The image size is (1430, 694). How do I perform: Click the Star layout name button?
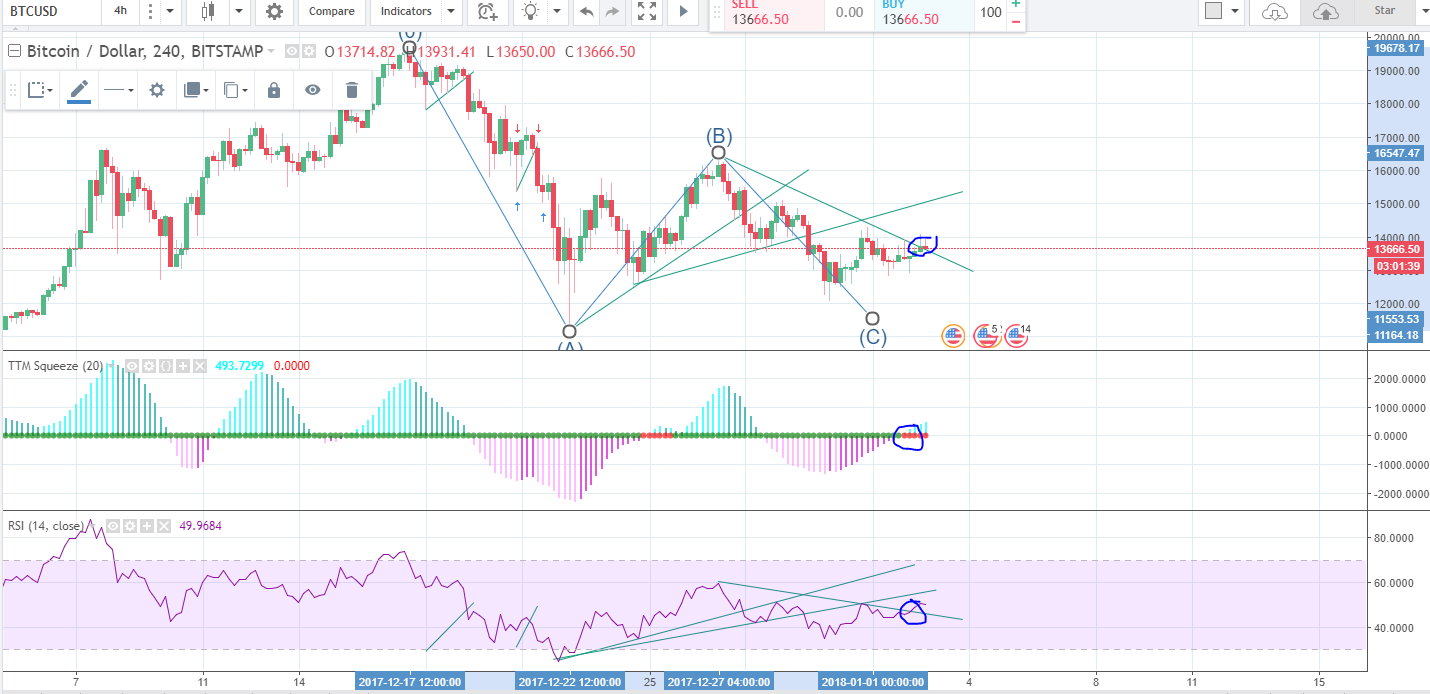(x=1385, y=11)
